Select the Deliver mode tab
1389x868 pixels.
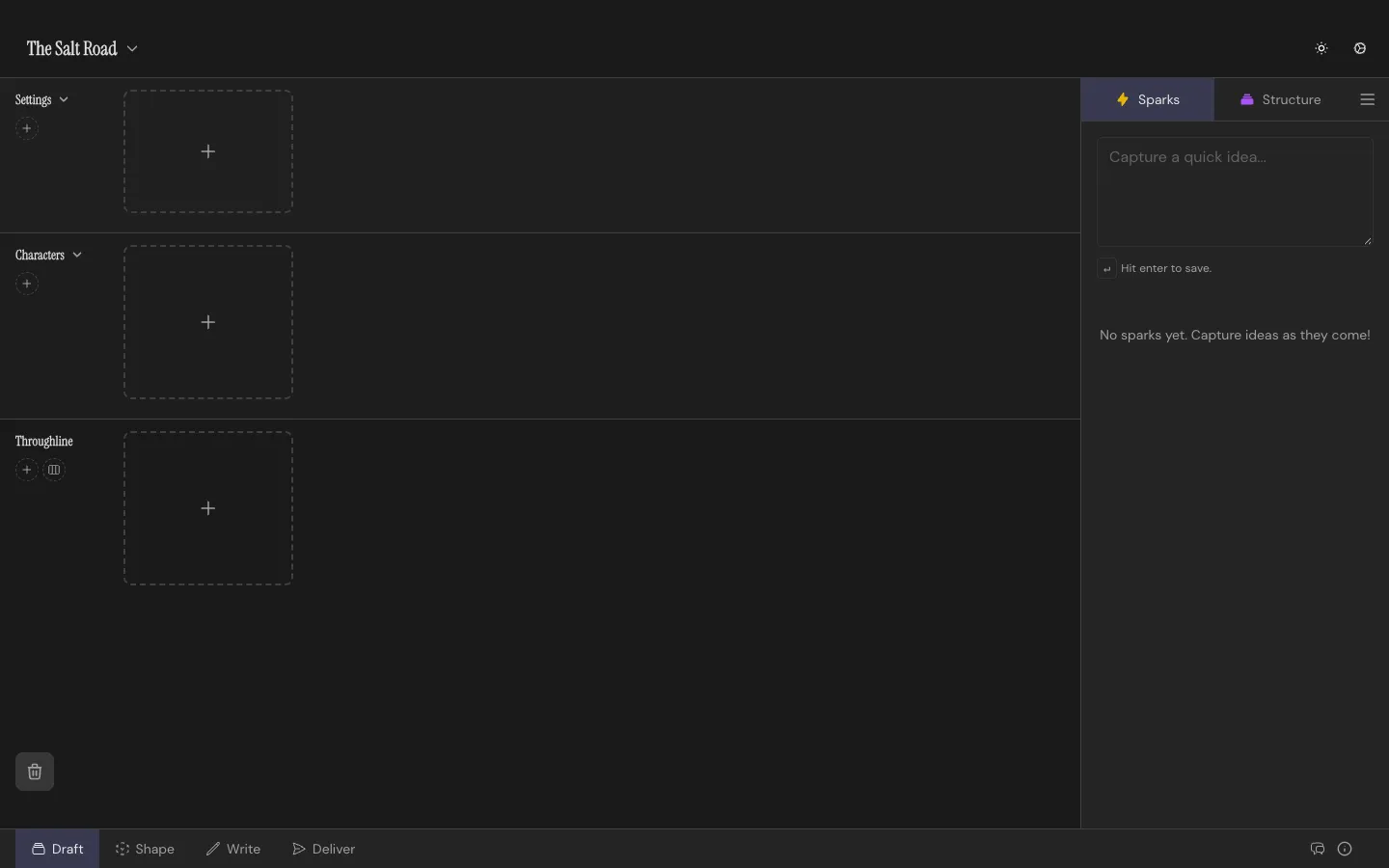pyautogui.click(x=324, y=849)
